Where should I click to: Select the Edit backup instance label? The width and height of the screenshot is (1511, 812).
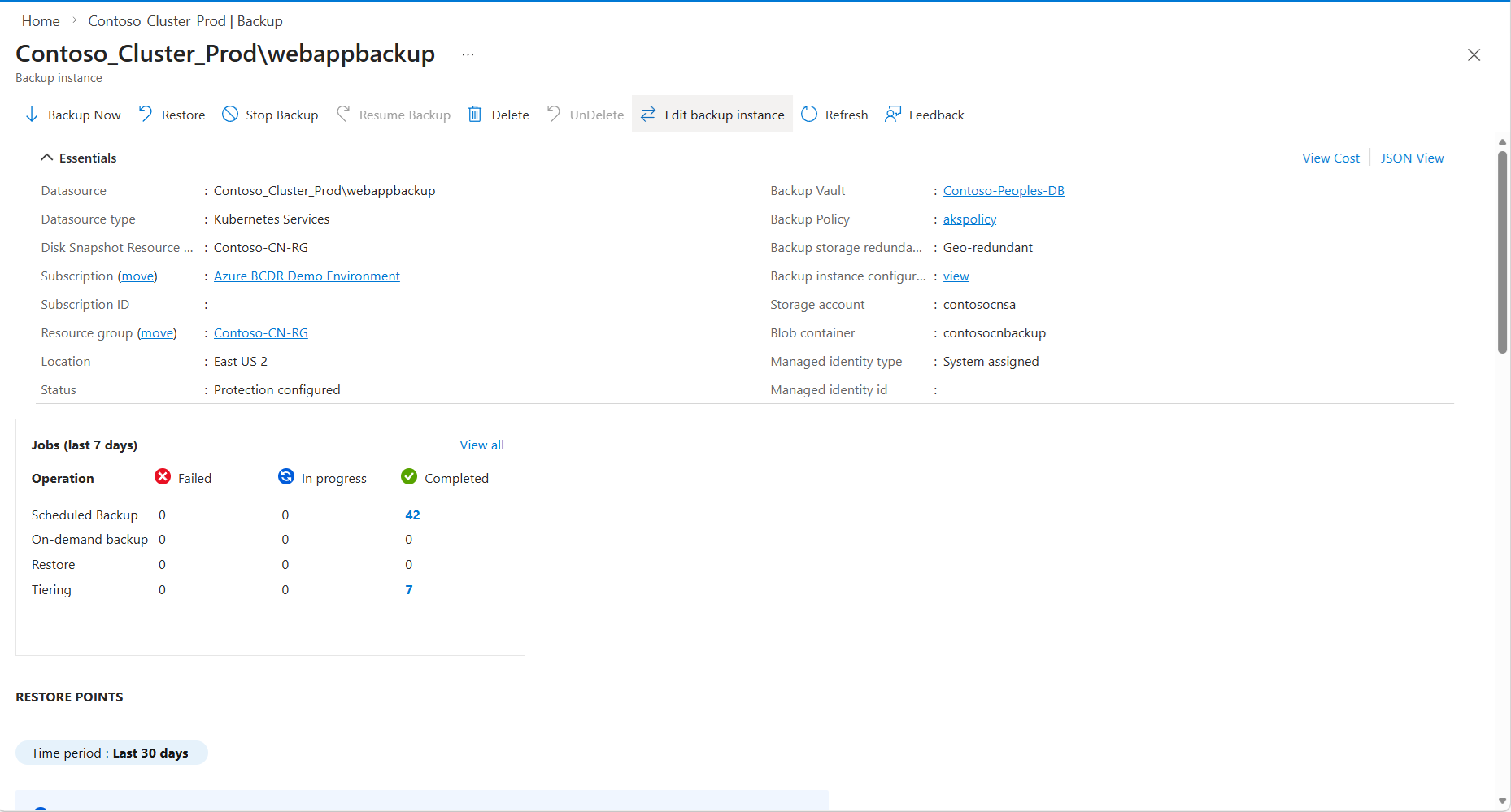pyautogui.click(x=725, y=115)
